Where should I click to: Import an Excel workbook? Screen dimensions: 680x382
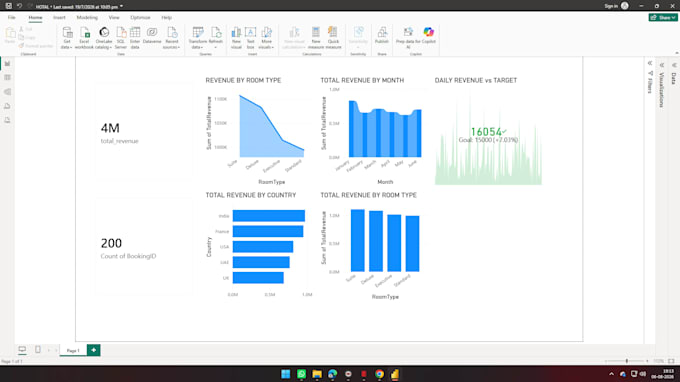(84, 38)
